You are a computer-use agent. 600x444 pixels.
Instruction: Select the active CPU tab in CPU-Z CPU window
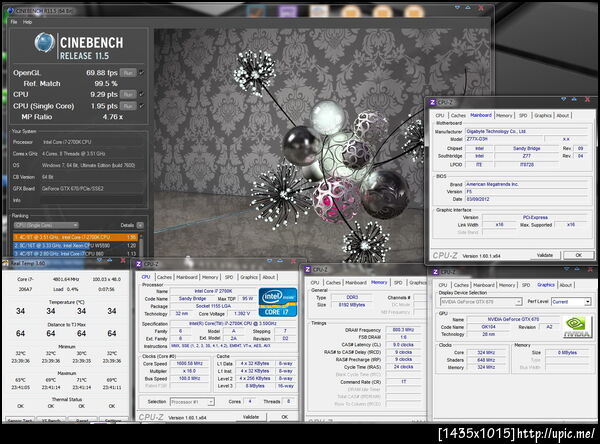(x=146, y=277)
